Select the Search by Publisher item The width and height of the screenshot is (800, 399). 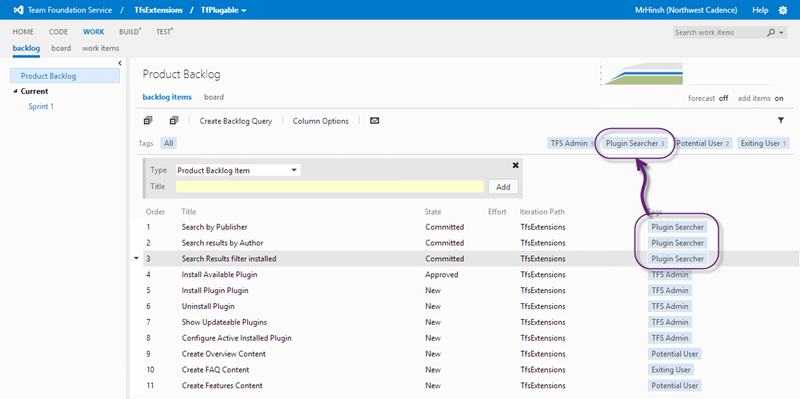pos(214,227)
